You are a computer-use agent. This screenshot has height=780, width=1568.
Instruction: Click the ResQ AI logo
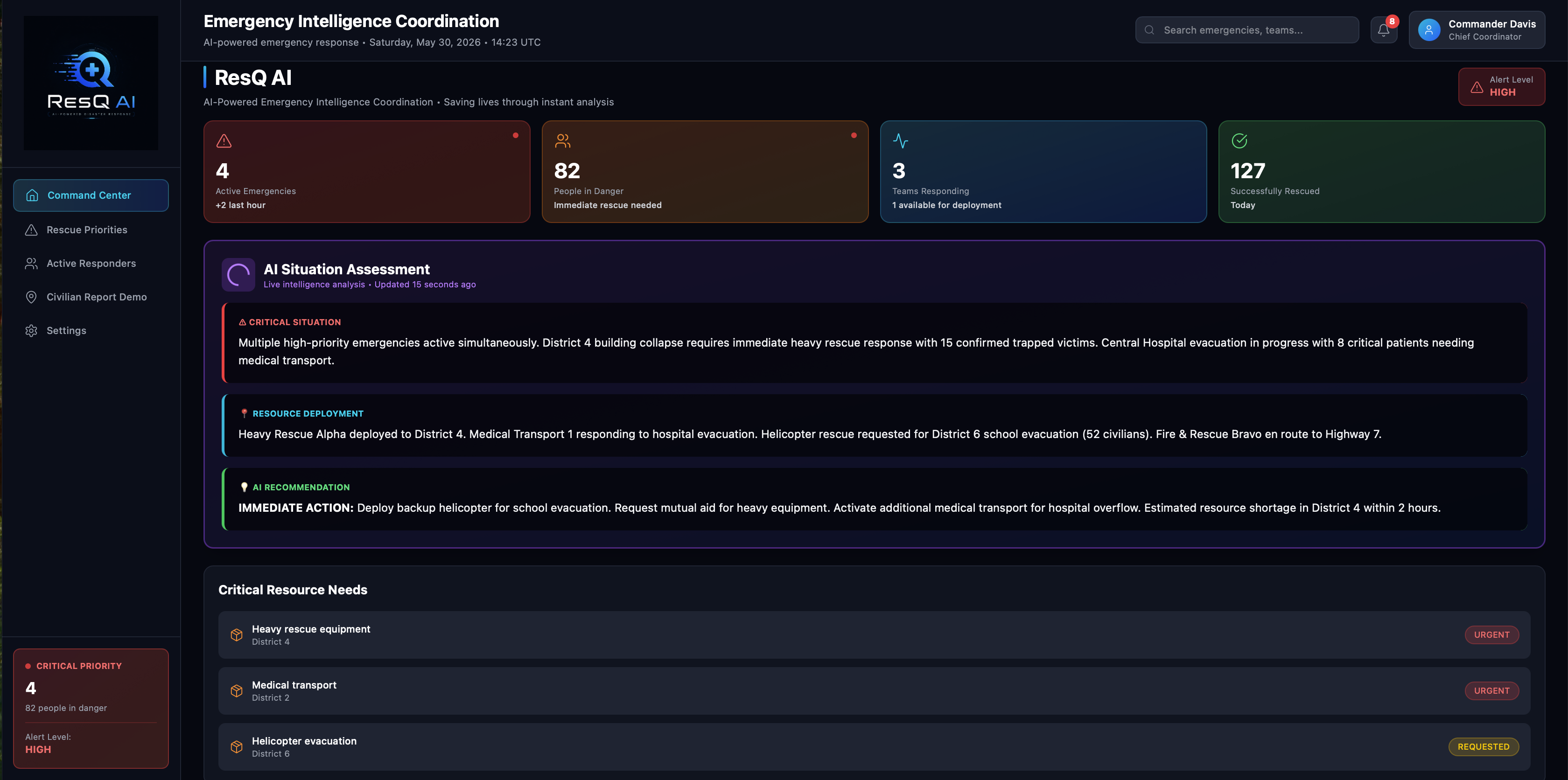[x=91, y=83]
